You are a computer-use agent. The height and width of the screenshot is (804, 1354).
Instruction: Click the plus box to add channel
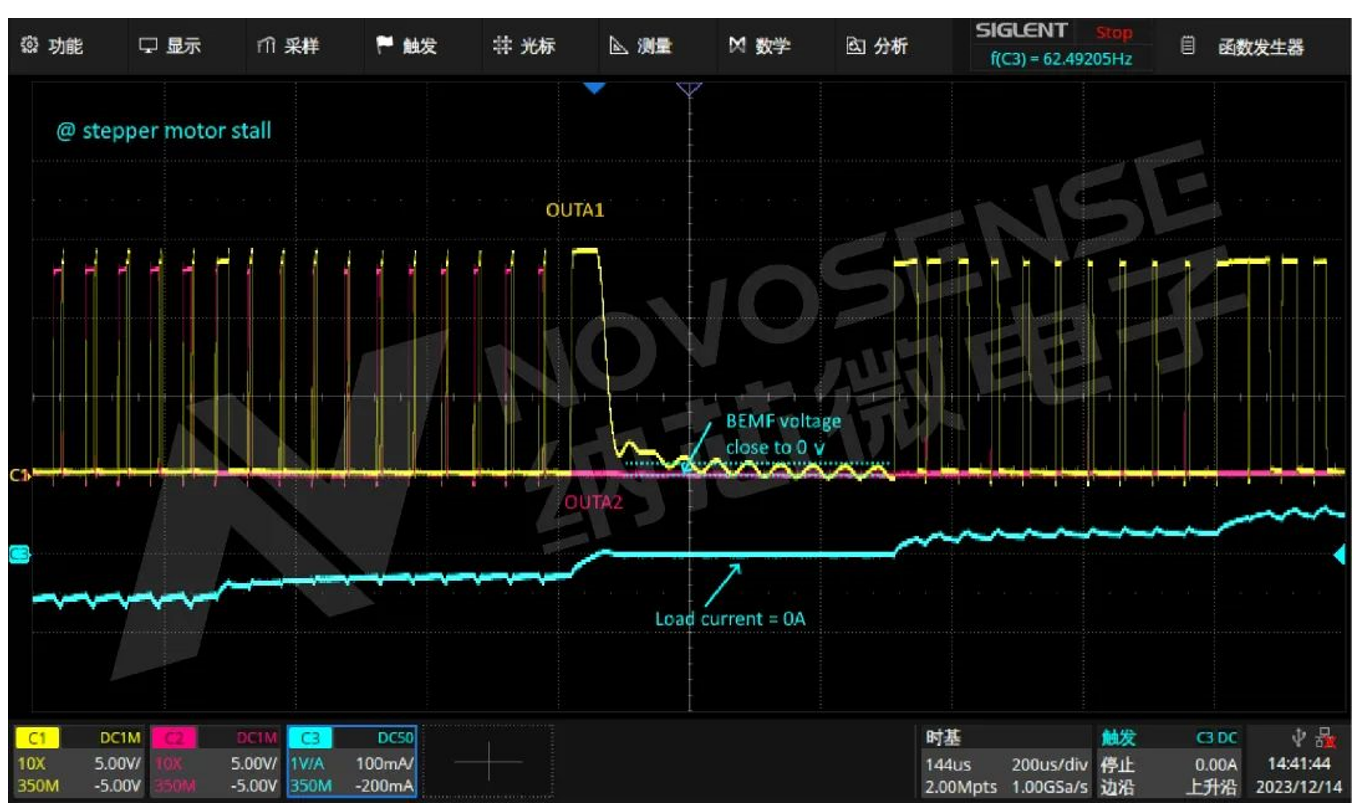pyautogui.click(x=488, y=762)
